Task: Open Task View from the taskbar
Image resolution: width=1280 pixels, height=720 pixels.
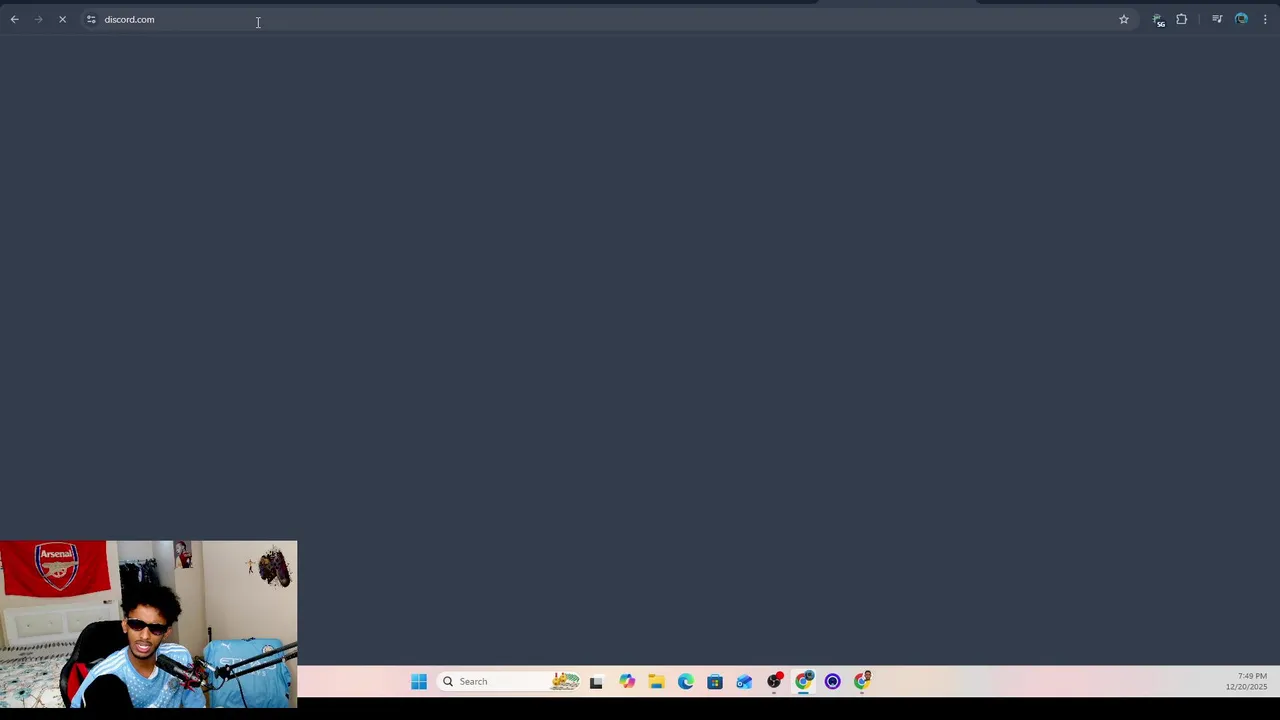Action: (x=596, y=682)
